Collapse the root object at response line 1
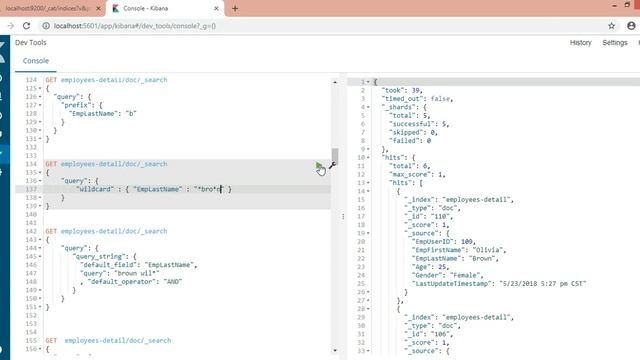The width and height of the screenshot is (640, 360). point(368,82)
